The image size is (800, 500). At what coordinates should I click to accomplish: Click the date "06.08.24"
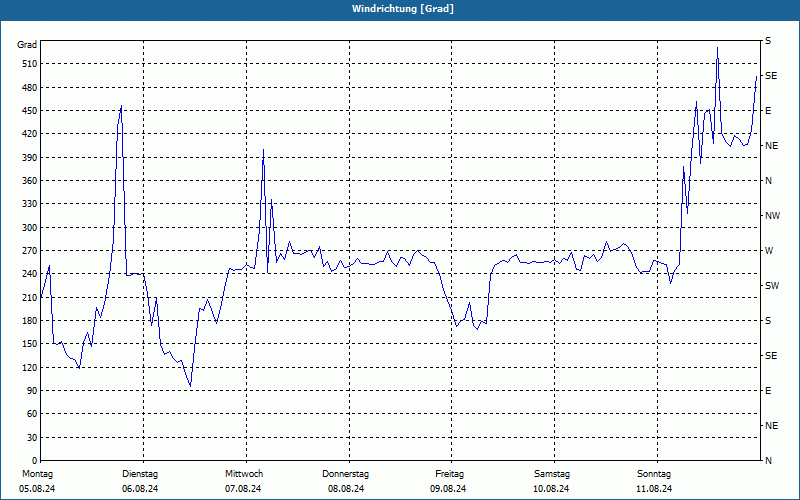tap(140, 489)
